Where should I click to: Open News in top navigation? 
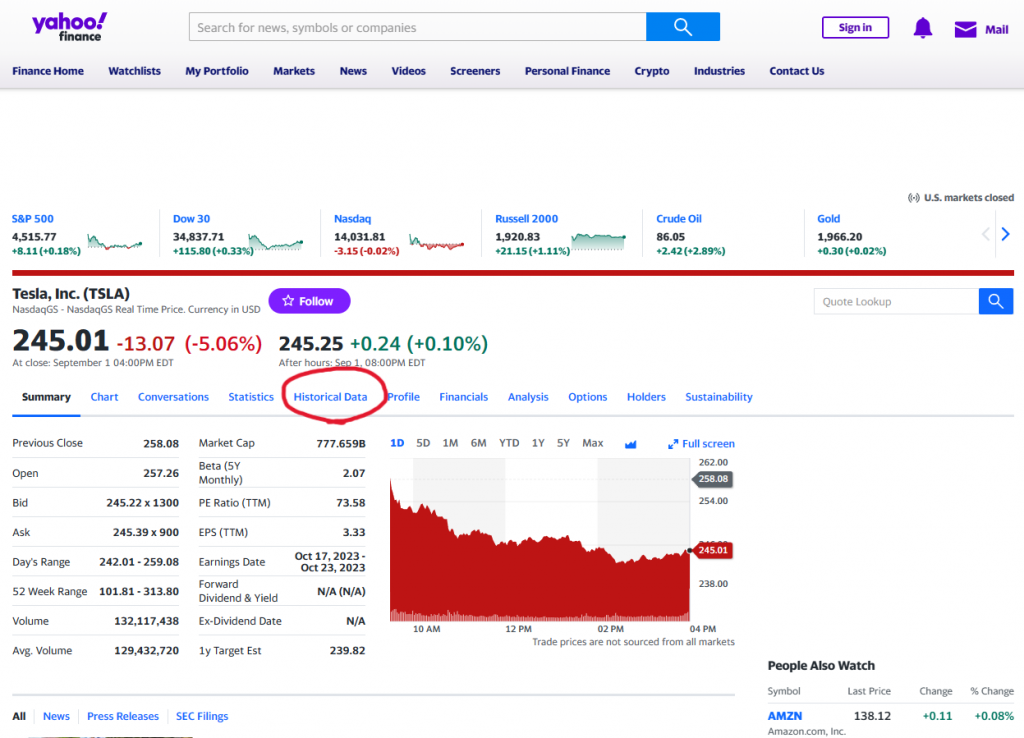point(353,71)
